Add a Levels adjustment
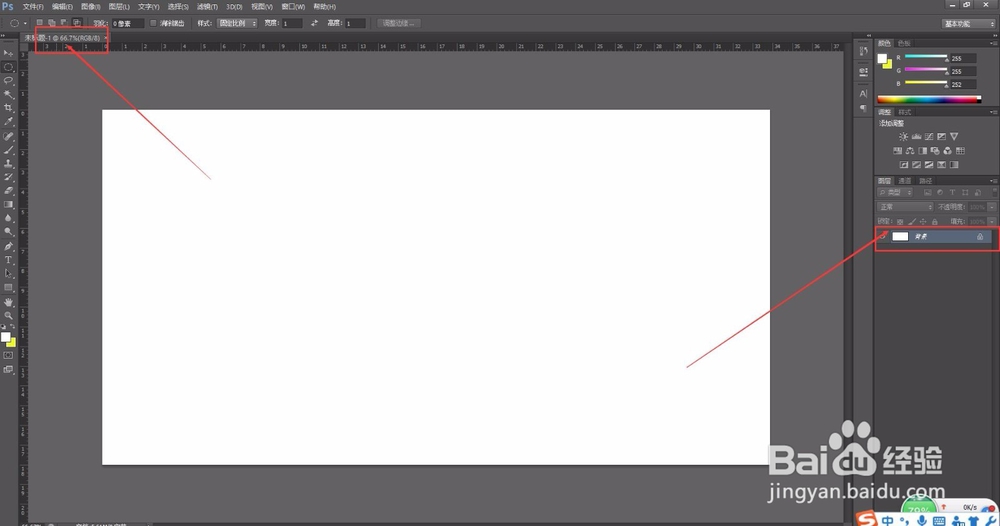The height and width of the screenshot is (526, 1000). tap(916, 136)
